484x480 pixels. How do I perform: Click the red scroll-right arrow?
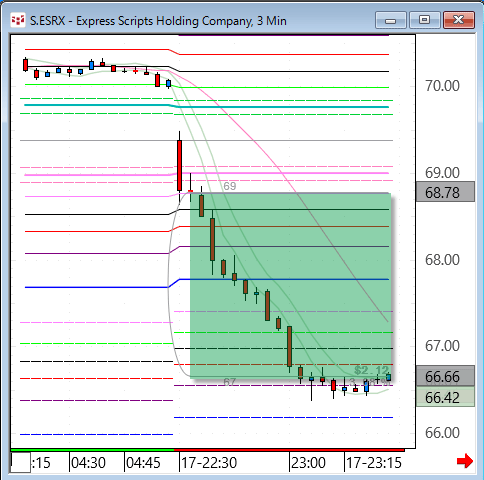pyautogui.click(x=465, y=461)
